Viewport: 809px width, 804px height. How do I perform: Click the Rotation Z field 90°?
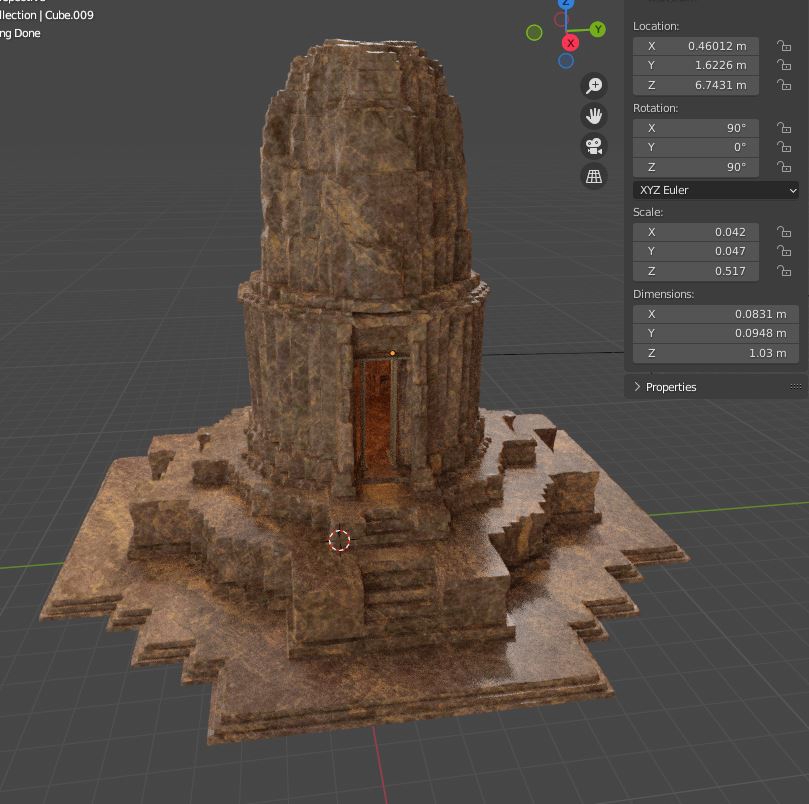tap(695, 167)
